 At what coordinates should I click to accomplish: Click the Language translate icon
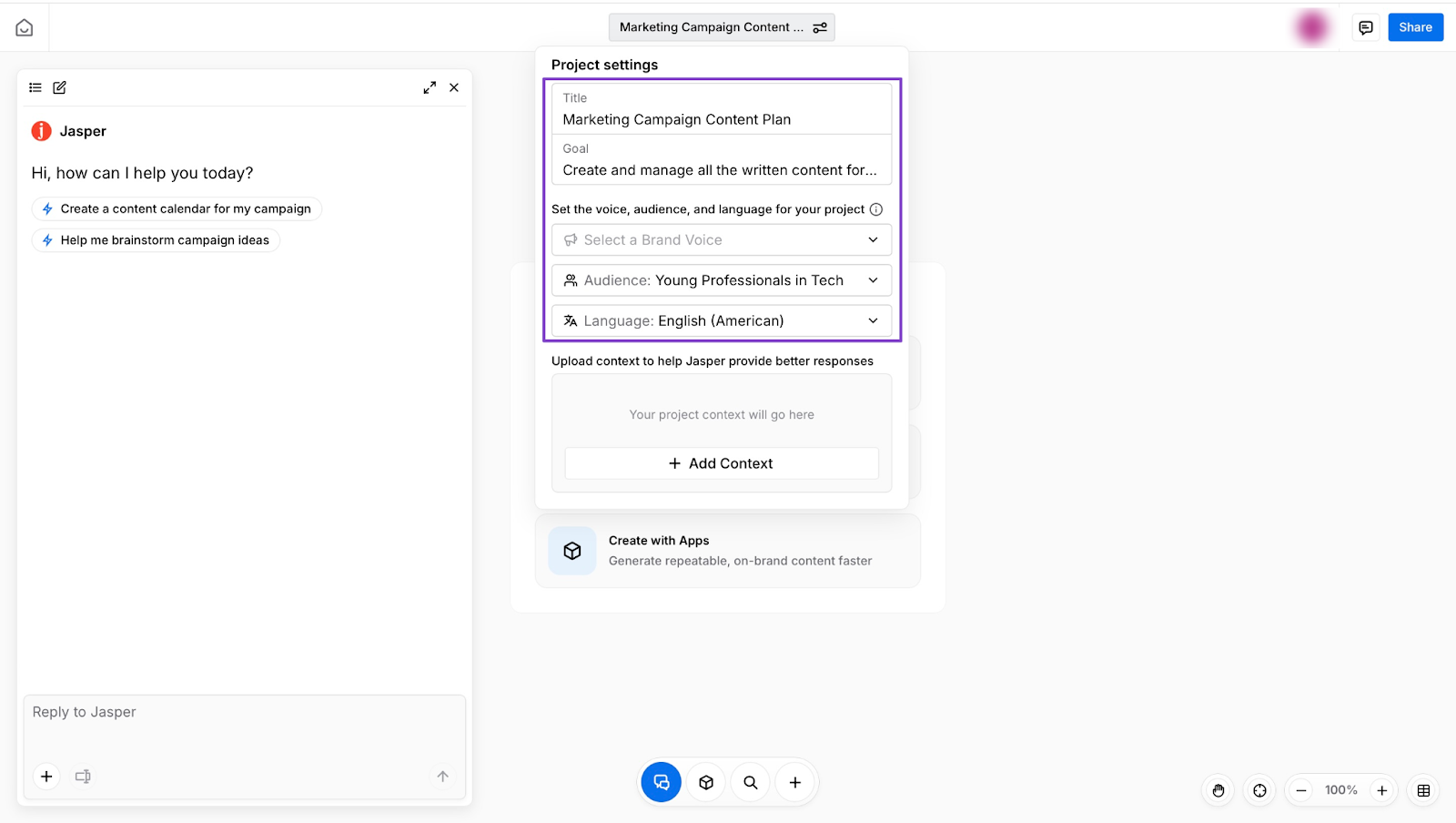click(x=571, y=320)
